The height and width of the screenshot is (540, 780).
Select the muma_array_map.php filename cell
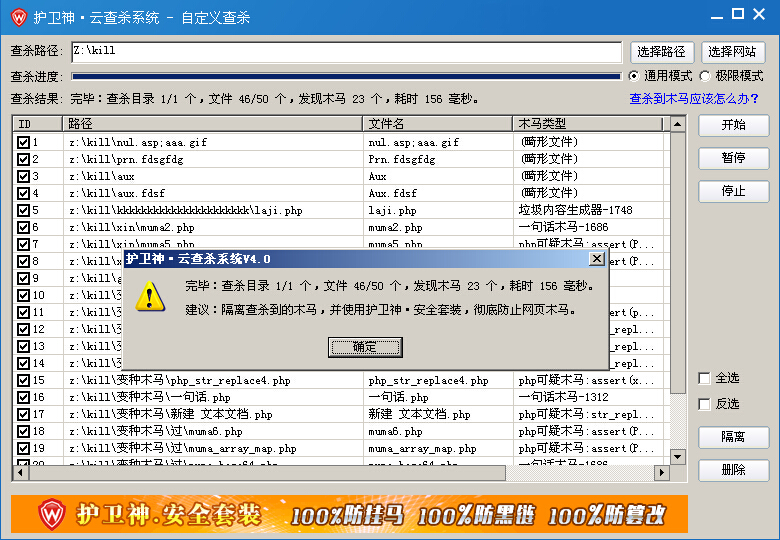(422, 449)
